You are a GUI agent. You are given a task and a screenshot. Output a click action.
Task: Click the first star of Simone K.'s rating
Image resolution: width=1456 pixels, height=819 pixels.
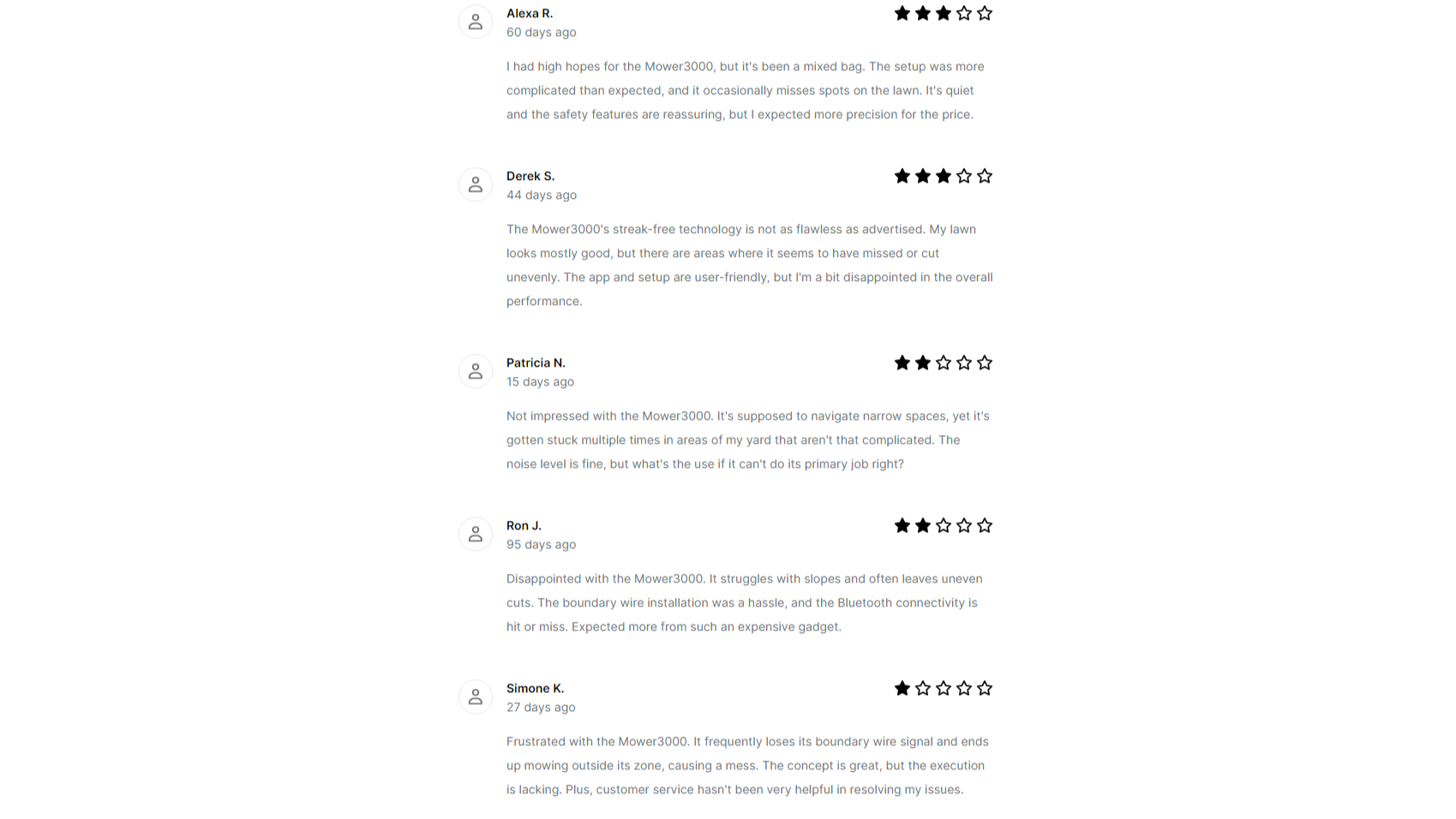click(902, 689)
